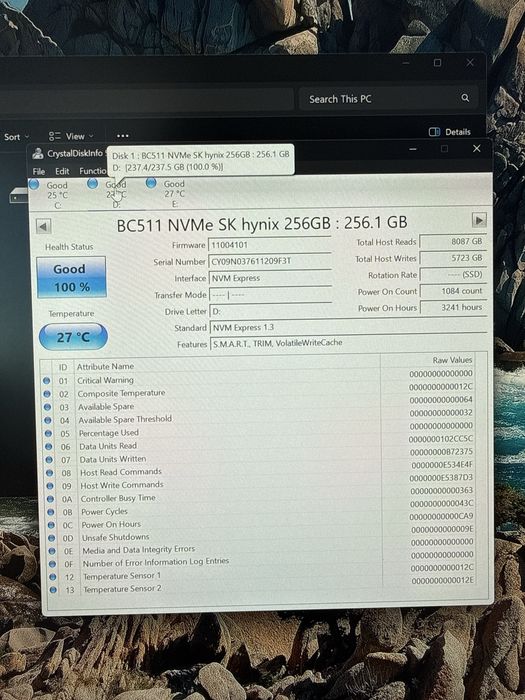Viewport: 525px width, 700px height.
Task: Select the Critical Warning attribute text
Action: tap(105, 380)
